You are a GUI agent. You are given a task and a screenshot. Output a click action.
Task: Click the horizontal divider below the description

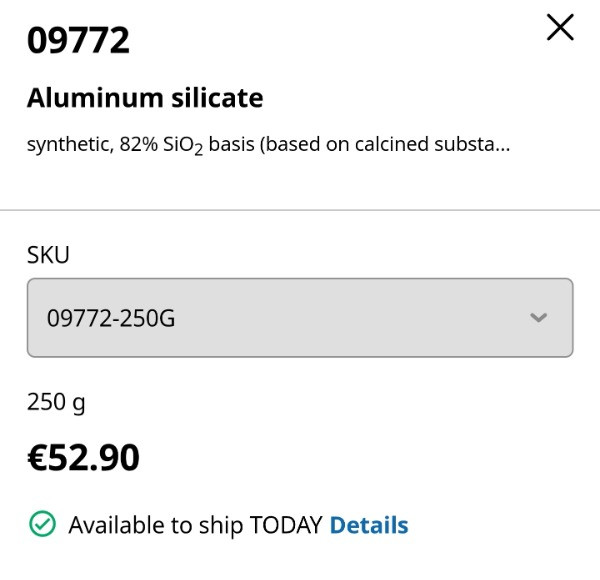pos(300,210)
